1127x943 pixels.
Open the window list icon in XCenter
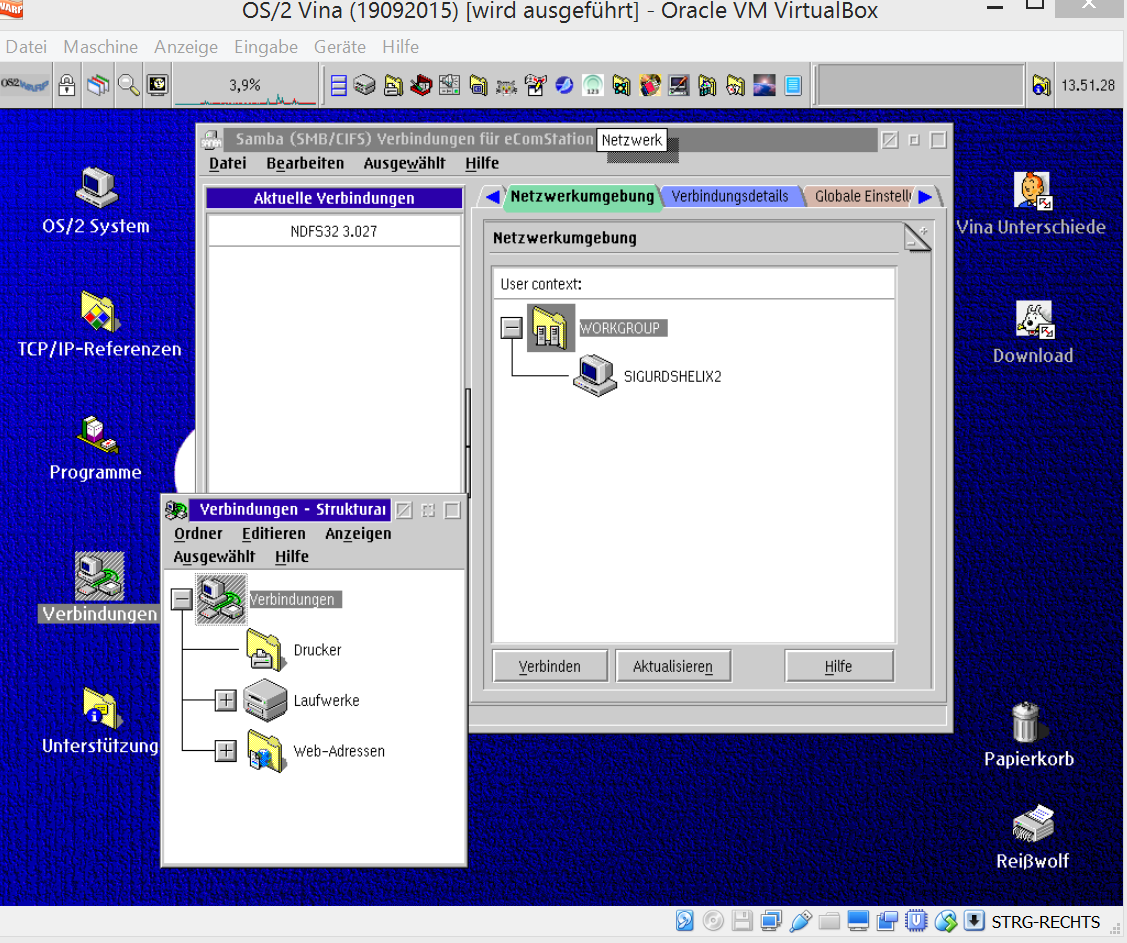pos(98,86)
